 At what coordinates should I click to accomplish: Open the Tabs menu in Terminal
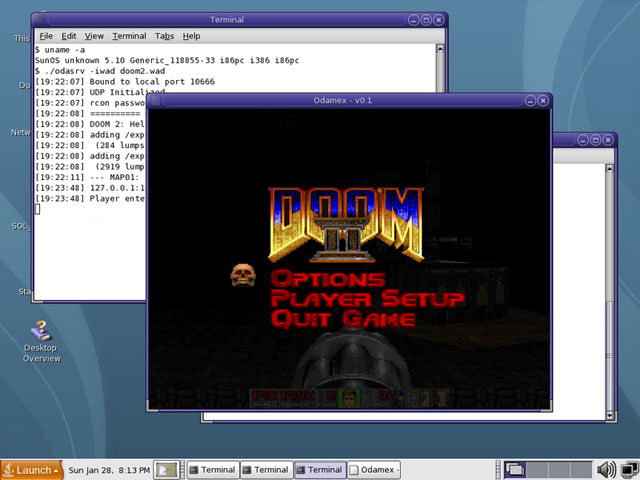tap(164, 36)
